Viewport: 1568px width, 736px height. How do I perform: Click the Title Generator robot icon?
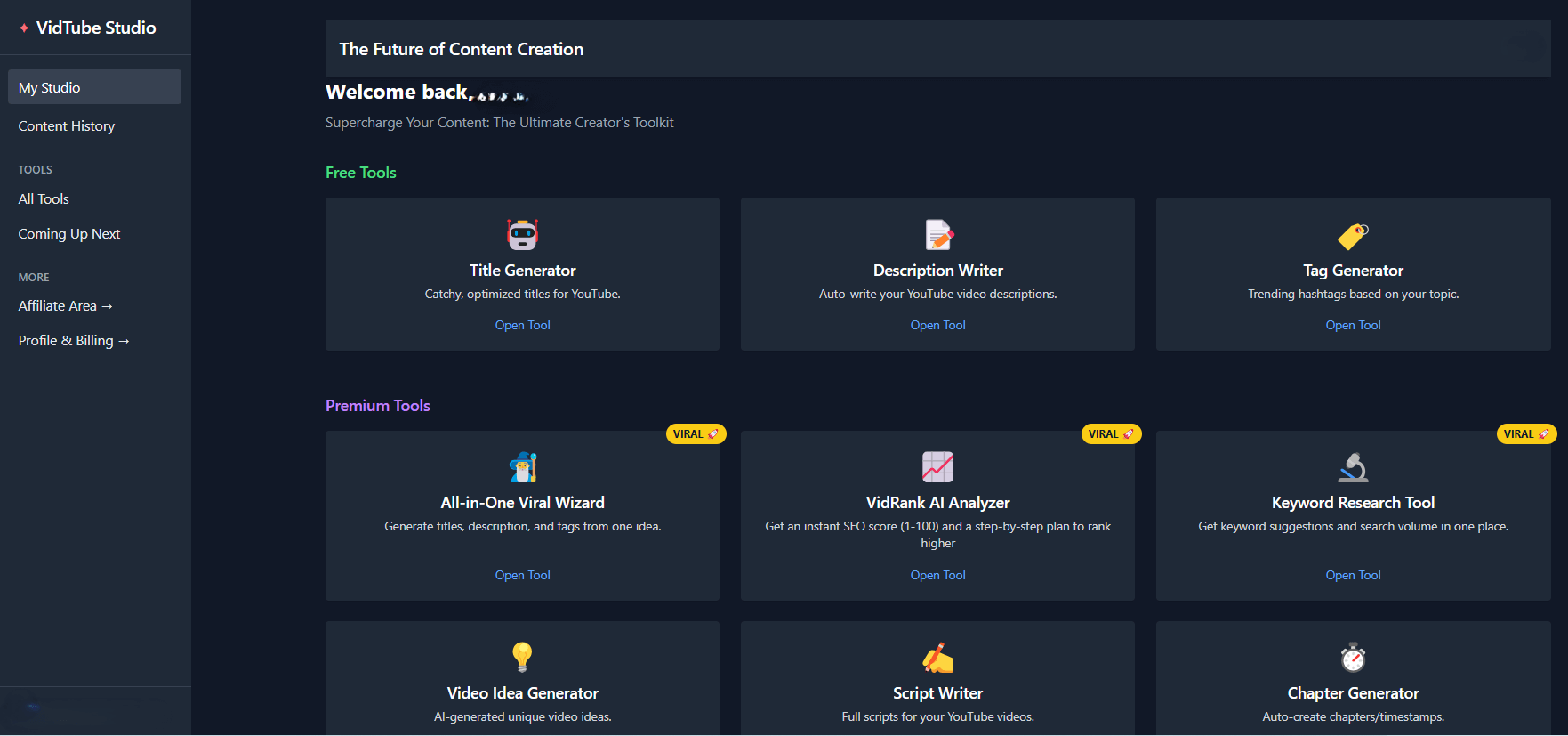point(522,235)
